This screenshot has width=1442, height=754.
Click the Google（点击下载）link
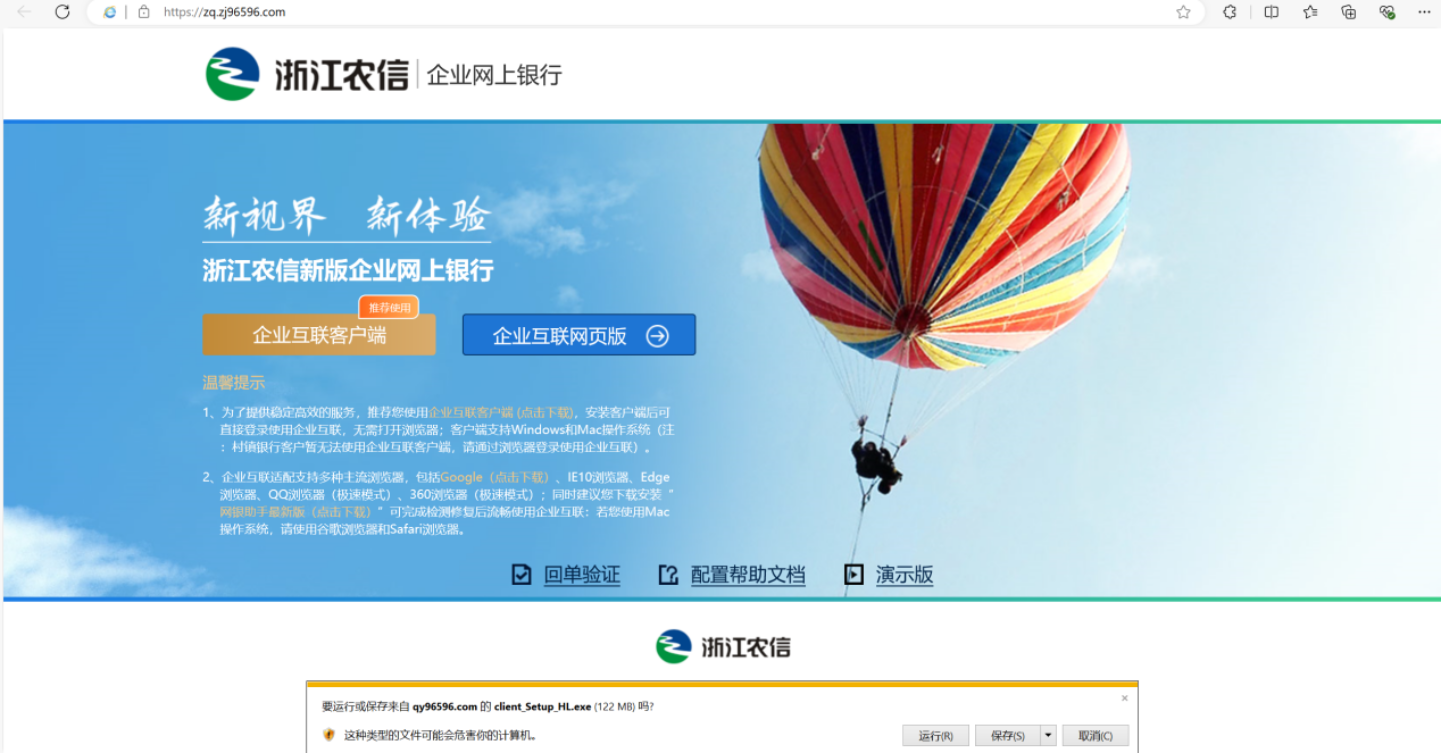pyautogui.click(x=495, y=477)
